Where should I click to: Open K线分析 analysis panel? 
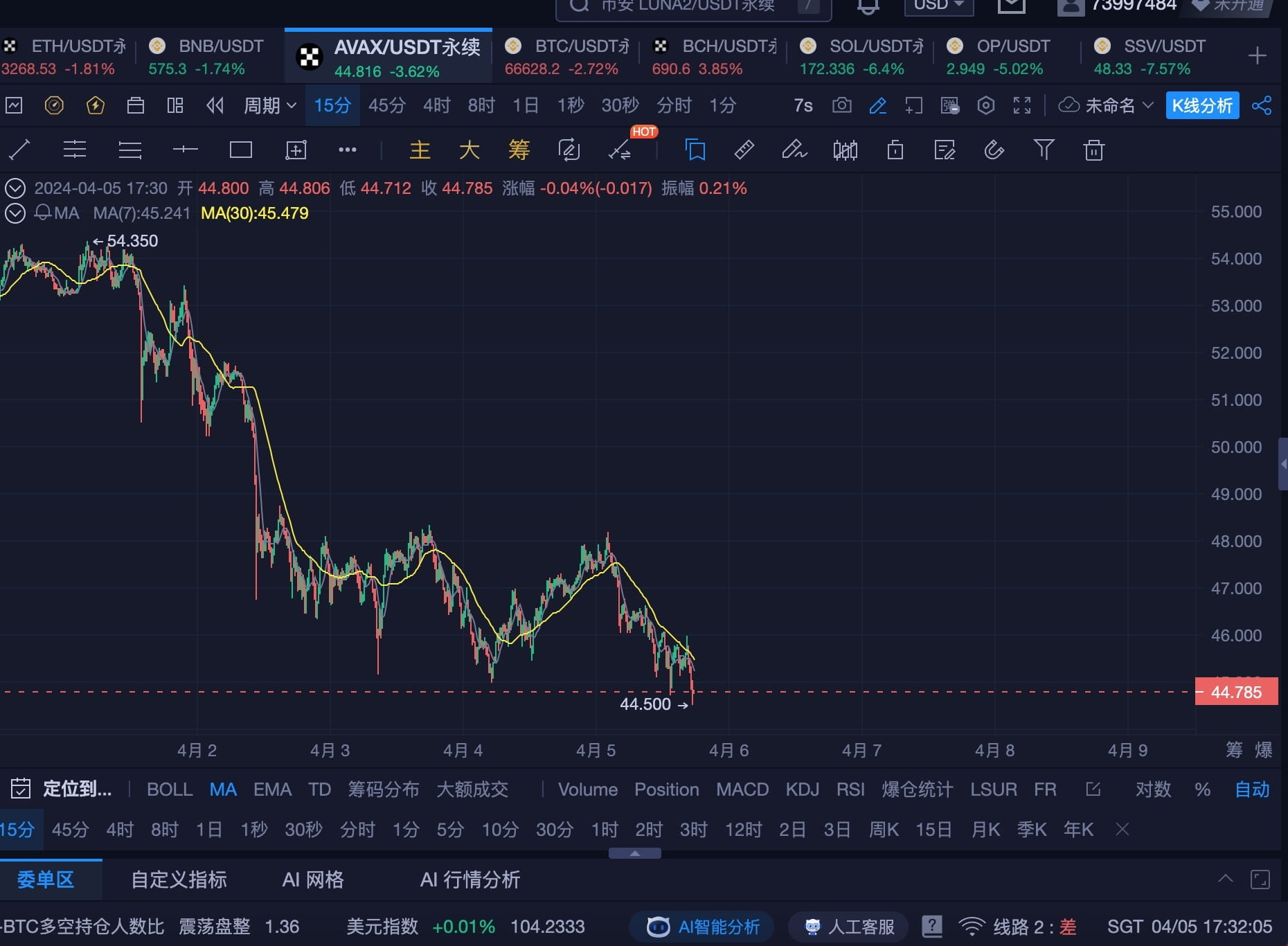click(x=1202, y=105)
